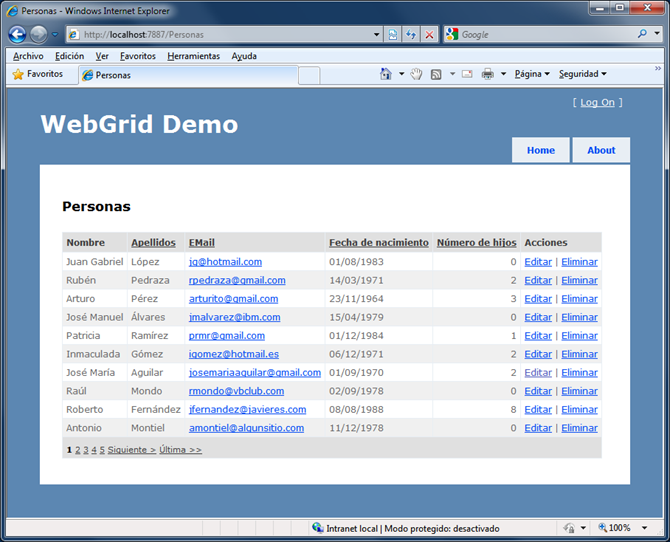Expand the zoom level dropdown arrow

tap(644, 528)
